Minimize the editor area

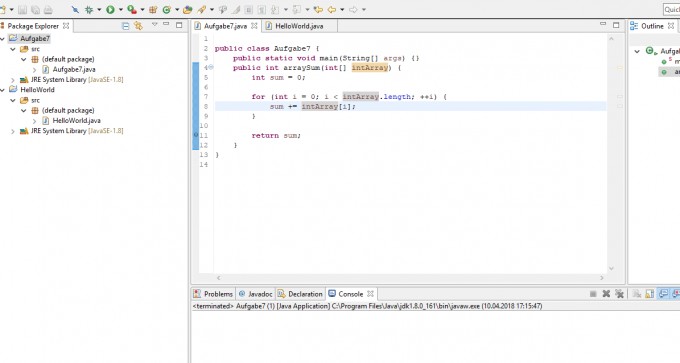[x=603, y=24]
